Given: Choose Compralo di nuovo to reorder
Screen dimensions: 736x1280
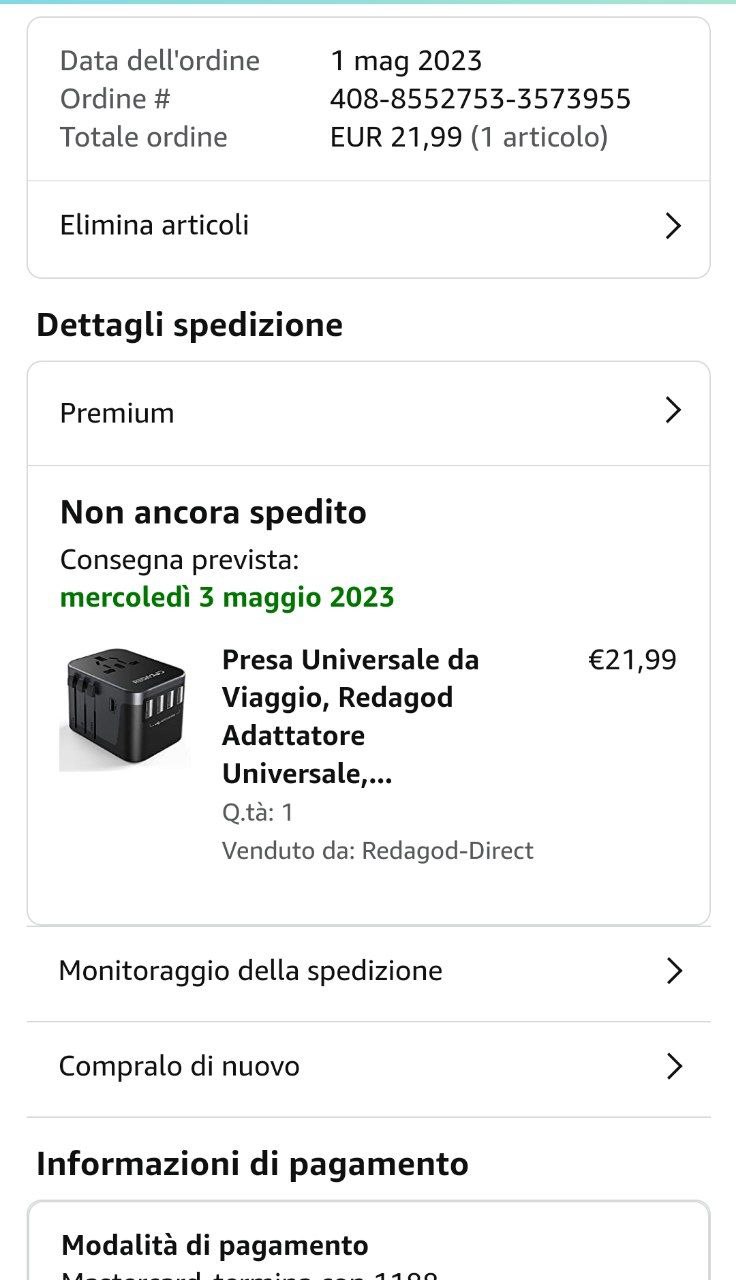Looking at the screenshot, I should pyautogui.click(x=180, y=1066).
